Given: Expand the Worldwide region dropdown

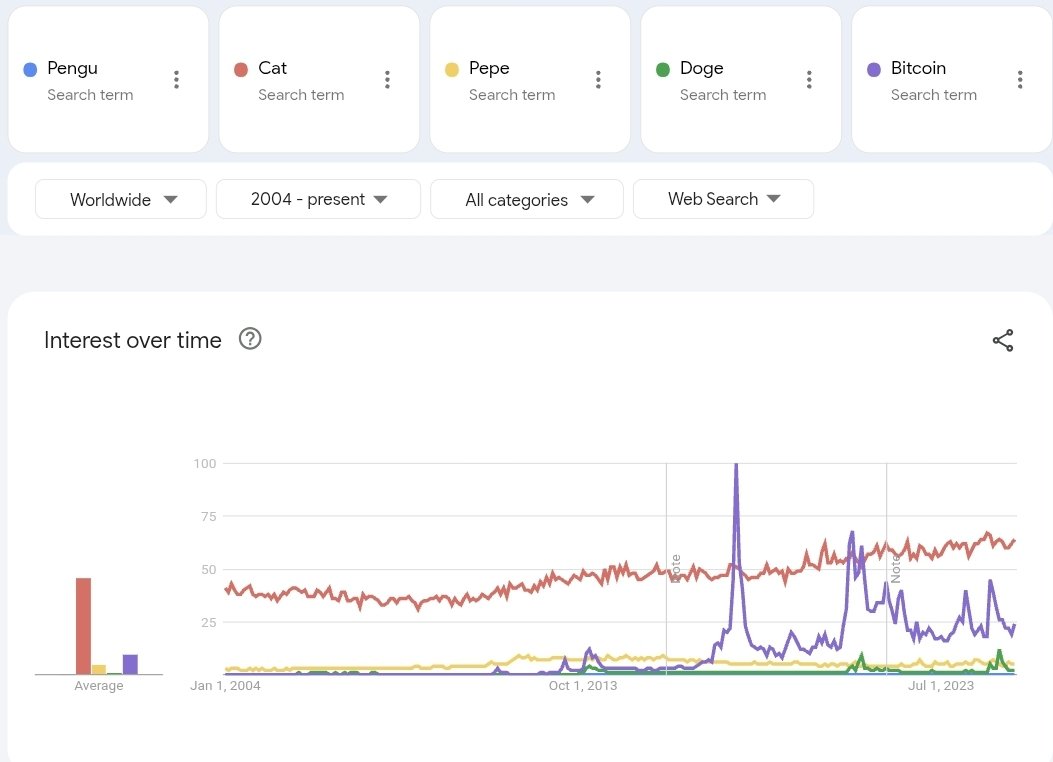Looking at the screenshot, I should [121, 199].
